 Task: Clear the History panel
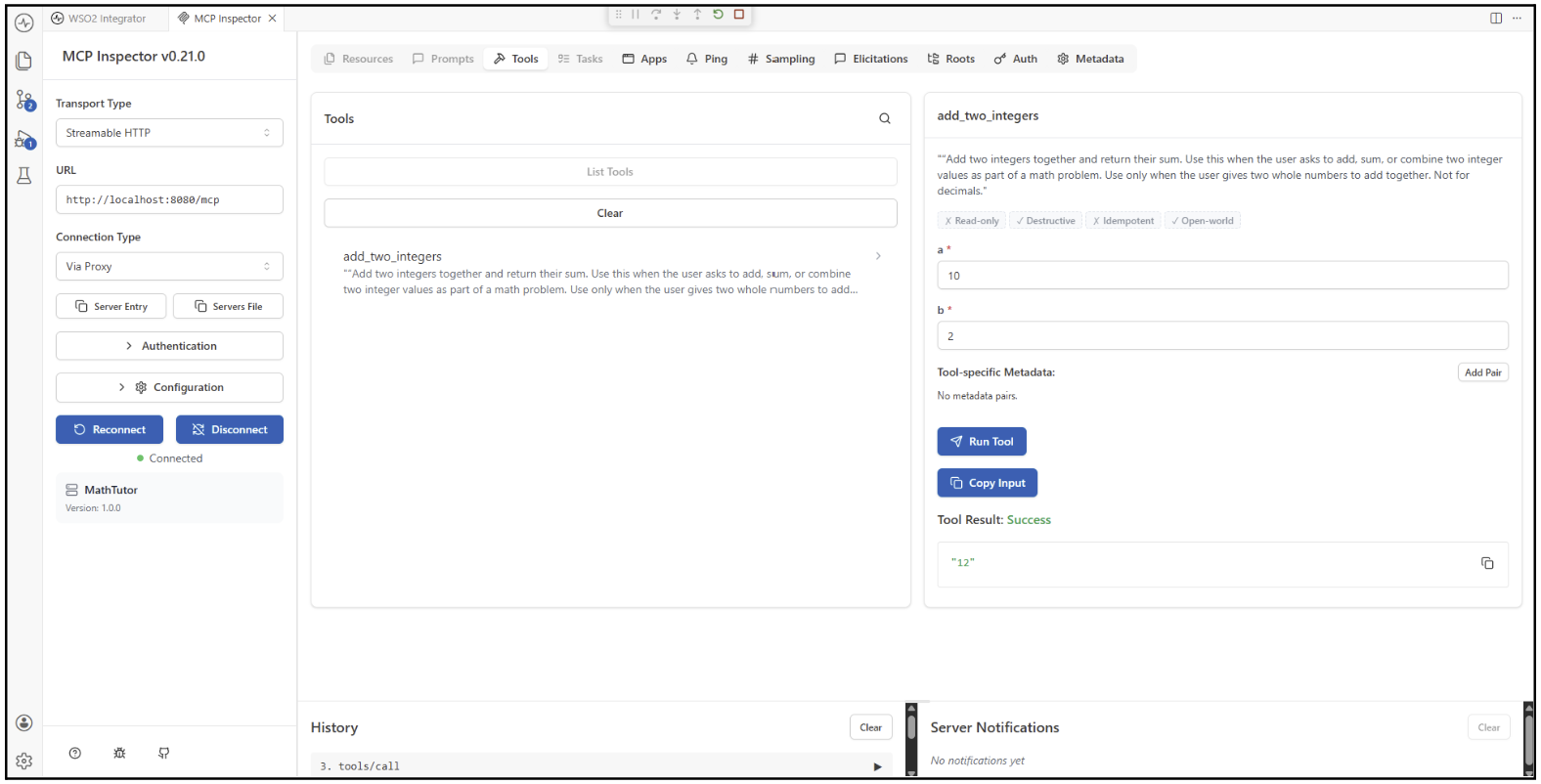click(870, 727)
